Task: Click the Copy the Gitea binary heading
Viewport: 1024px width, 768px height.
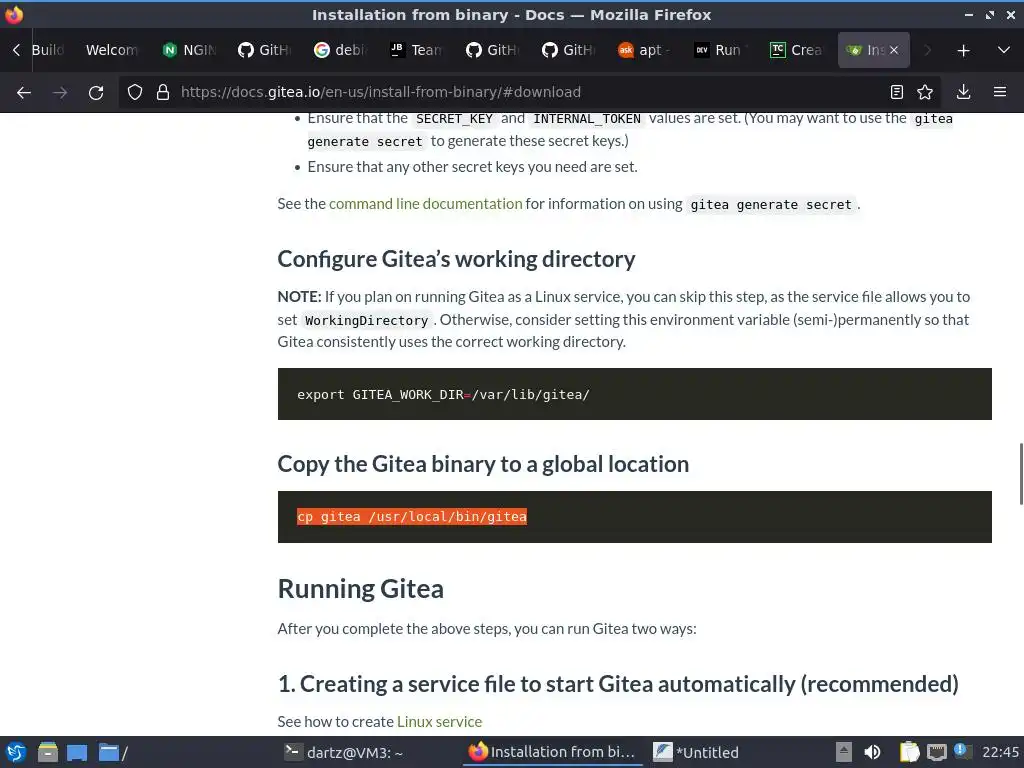Action: tap(483, 464)
